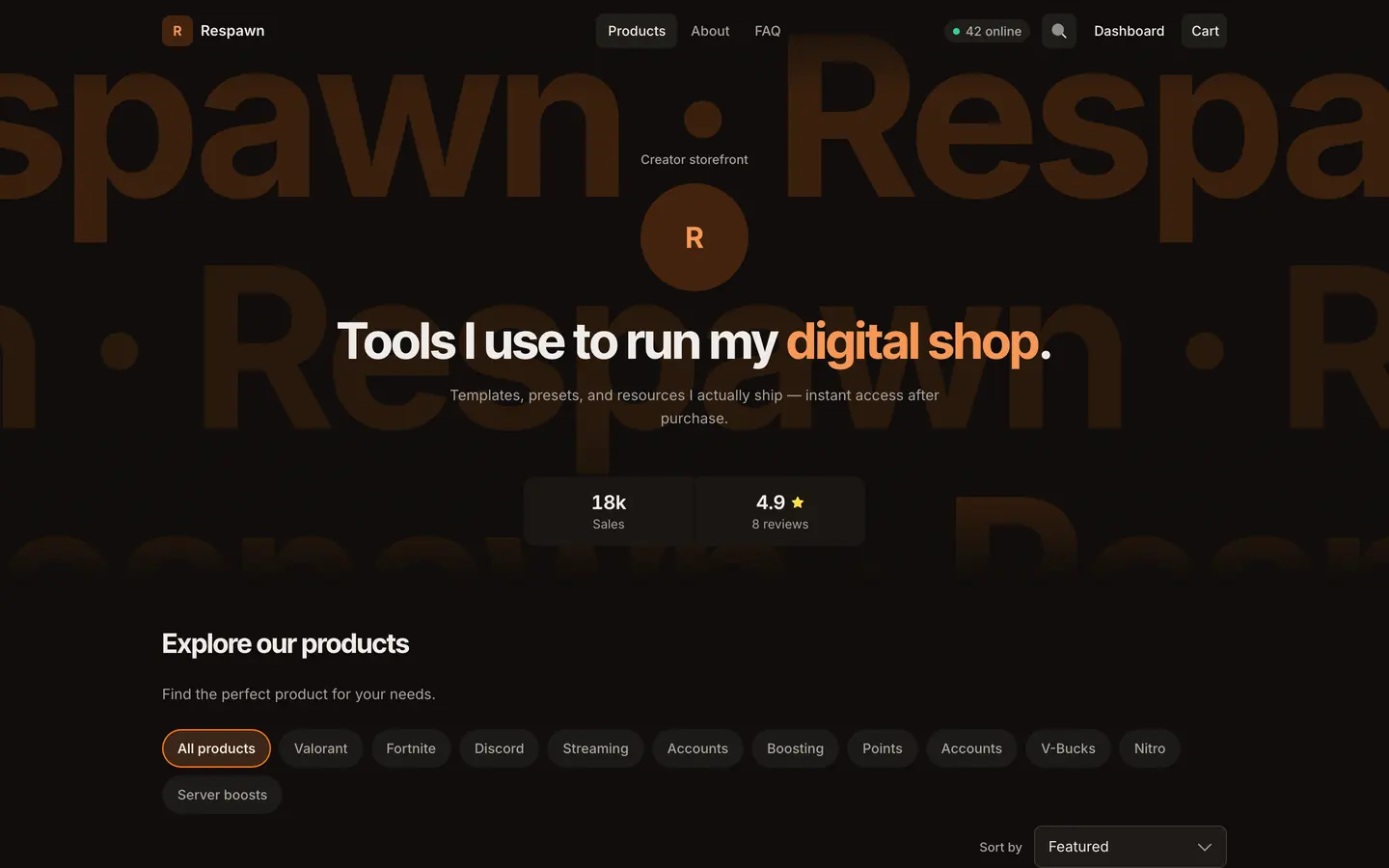
Task: Expand the Featured sort dropdown
Action: click(1130, 847)
